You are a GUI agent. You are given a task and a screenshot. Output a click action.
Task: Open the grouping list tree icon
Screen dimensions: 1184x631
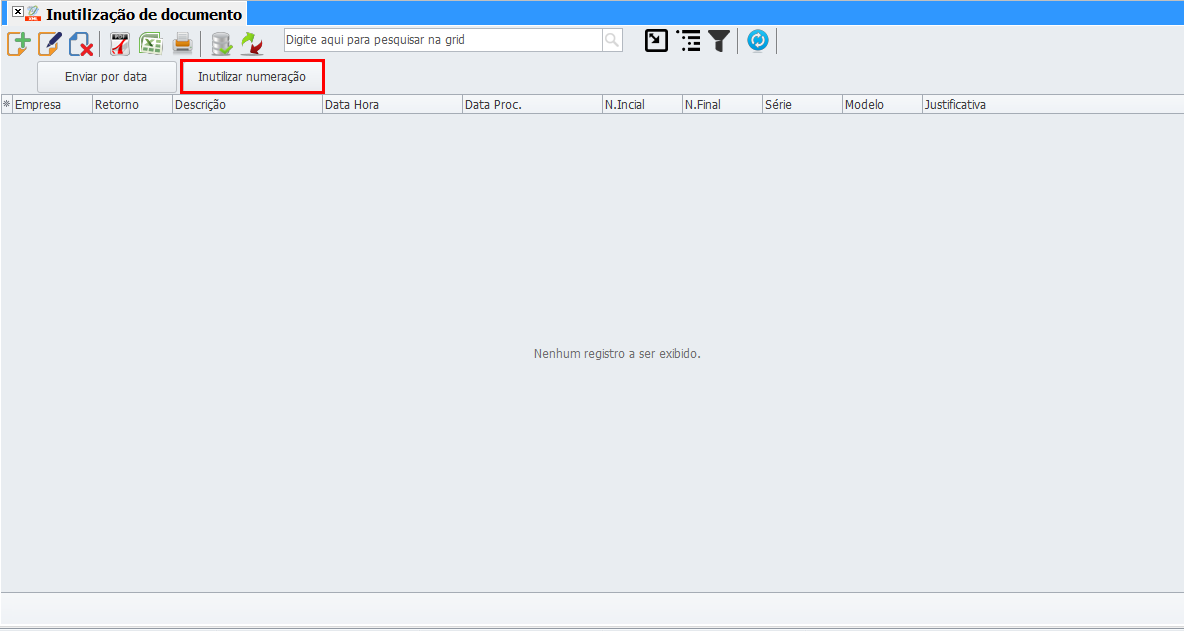click(x=688, y=41)
